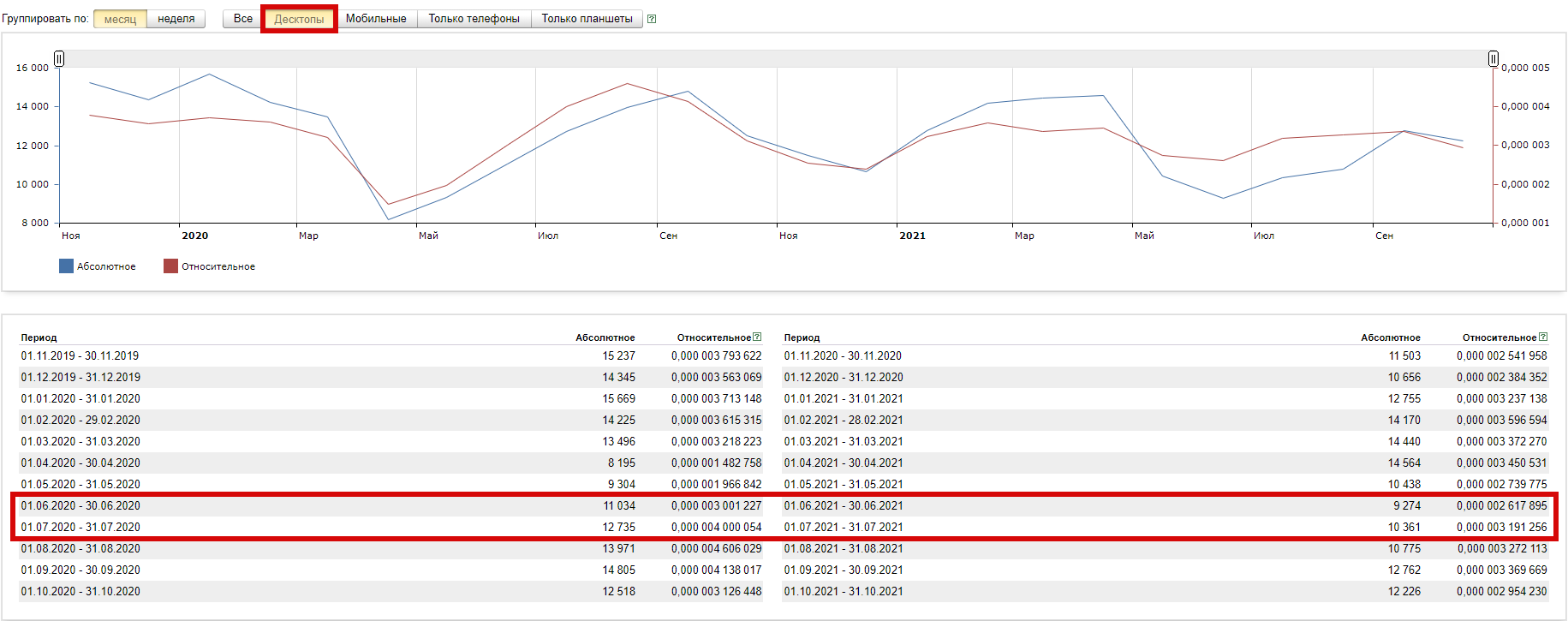Select the Десктопы filter
The height and width of the screenshot is (621, 1568).
pos(299,19)
